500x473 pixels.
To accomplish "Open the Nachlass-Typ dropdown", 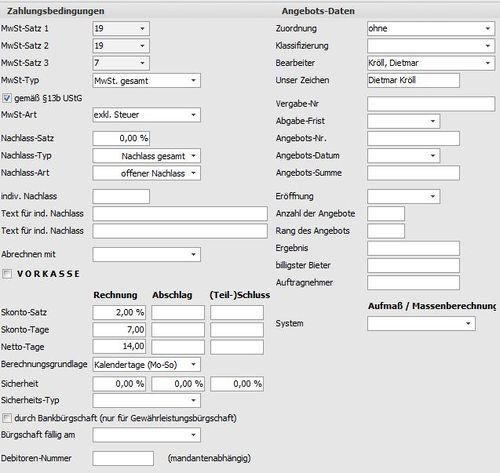I will pyautogui.click(x=147, y=156).
